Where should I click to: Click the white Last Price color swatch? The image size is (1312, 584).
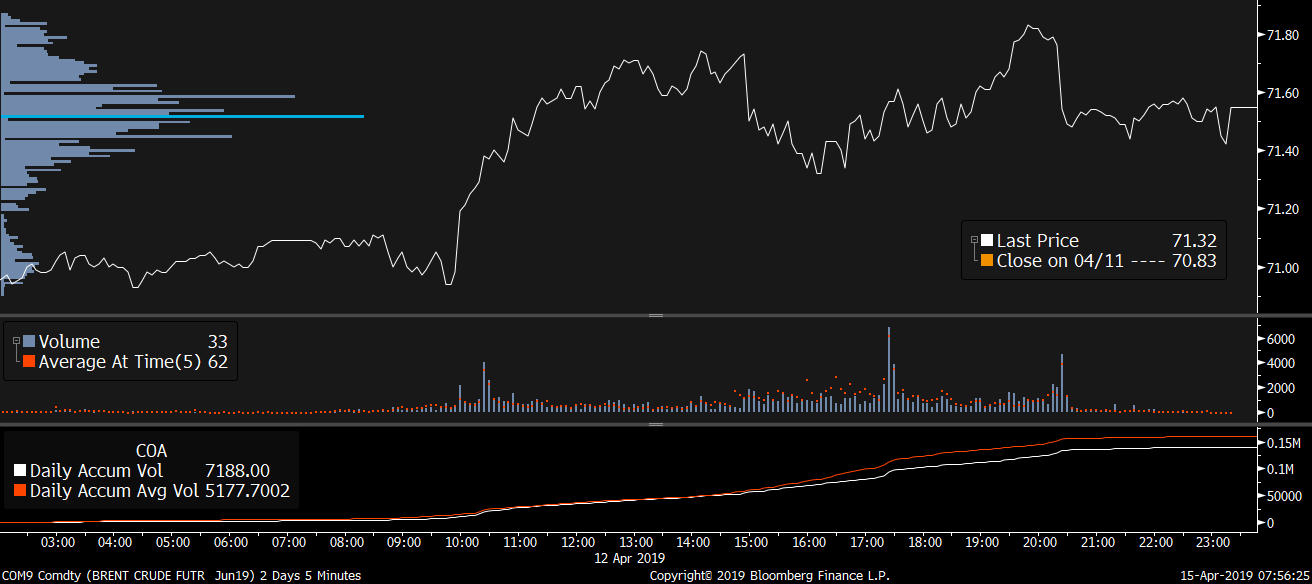[x=987, y=240]
